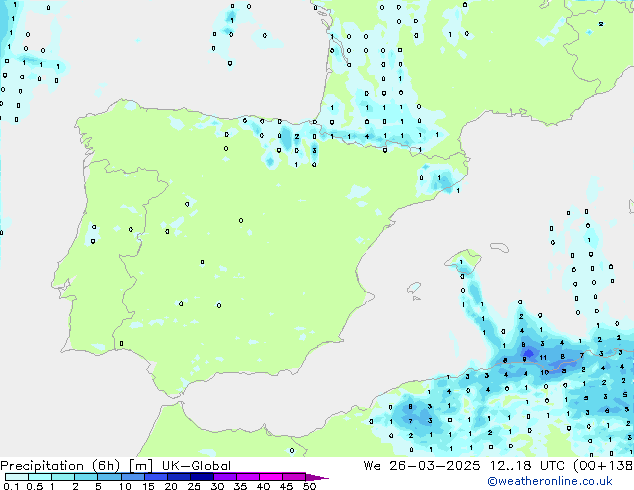Click the 45–50 dark magenta legend swatch
This screenshot has width=634, height=490.
pyautogui.click(x=294, y=477)
